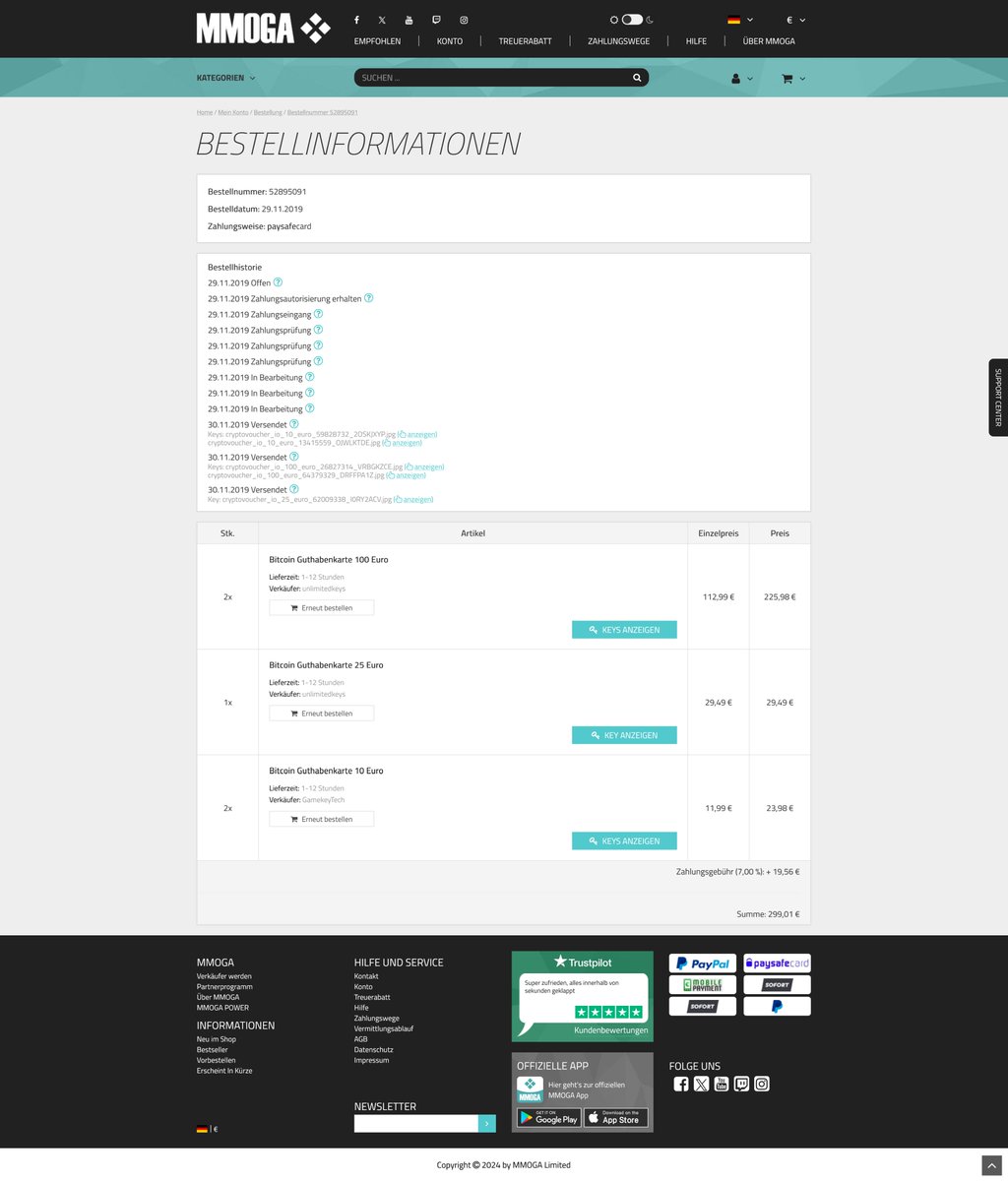Focus the Suchen search field
1008x1181 pixels.
tap(492, 78)
